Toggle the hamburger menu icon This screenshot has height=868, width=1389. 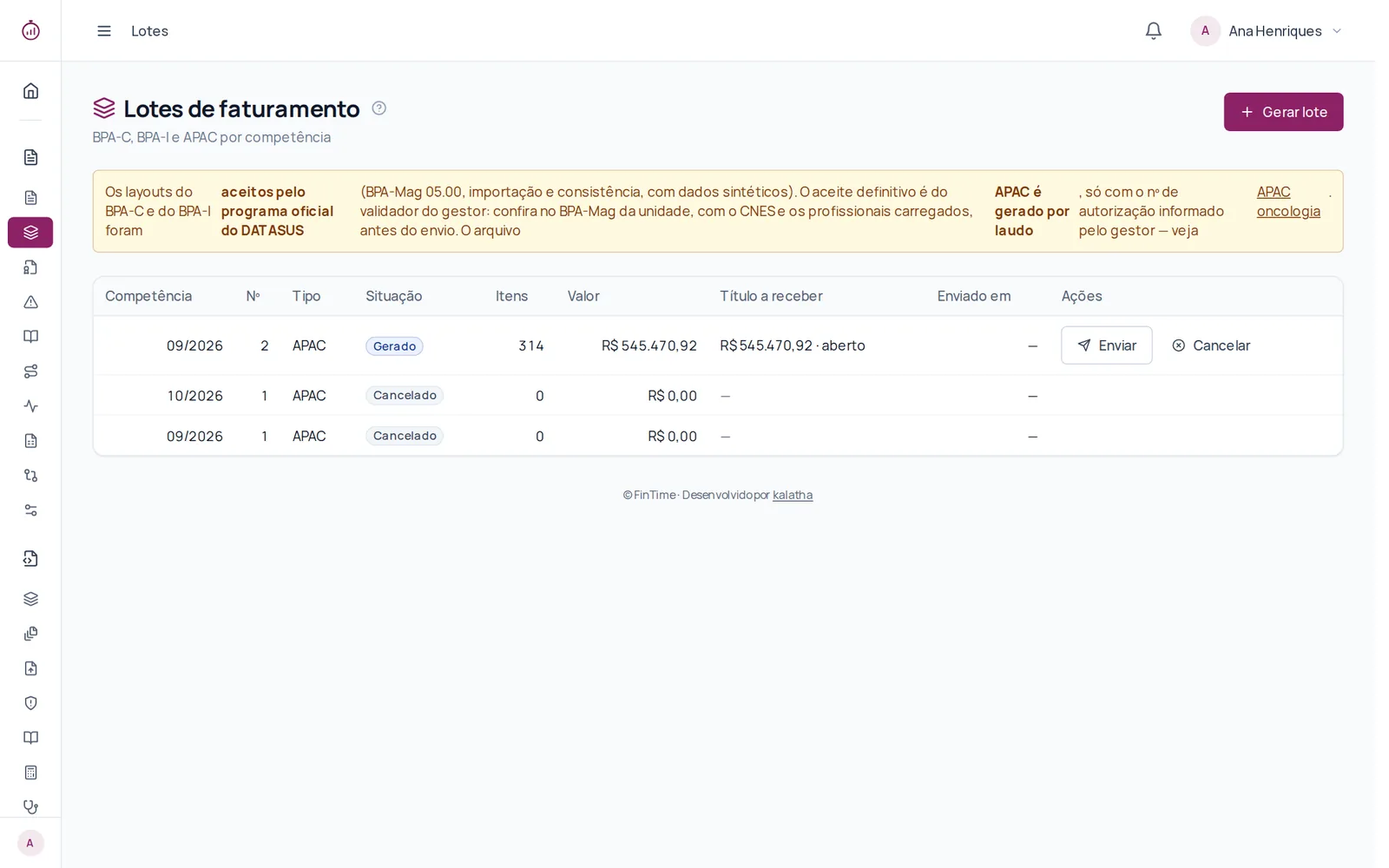pyautogui.click(x=104, y=31)
